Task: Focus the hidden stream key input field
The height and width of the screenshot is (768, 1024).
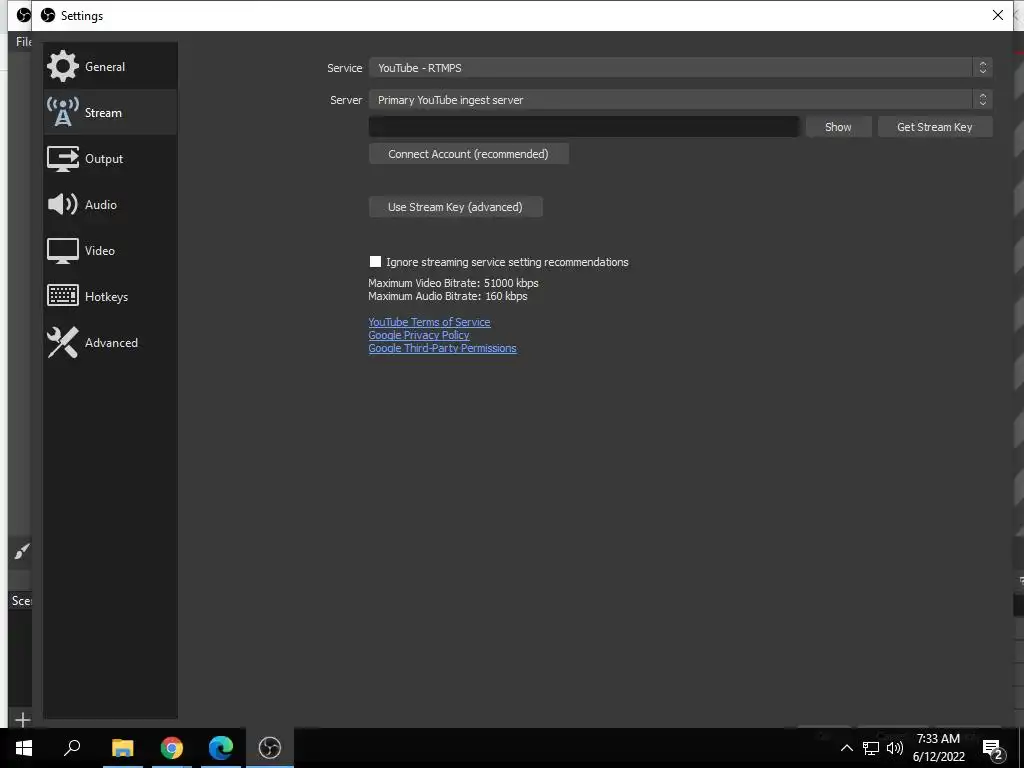Action: tap(584, 127)
